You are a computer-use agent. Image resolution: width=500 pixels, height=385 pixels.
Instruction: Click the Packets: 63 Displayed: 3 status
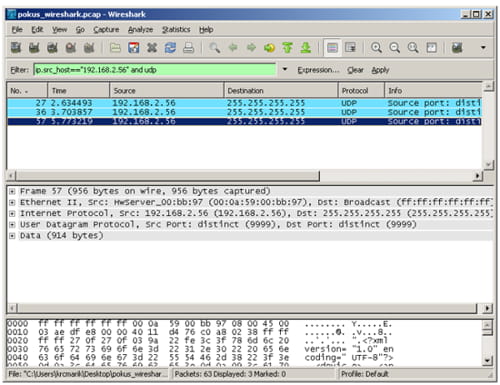click(230, 374)
